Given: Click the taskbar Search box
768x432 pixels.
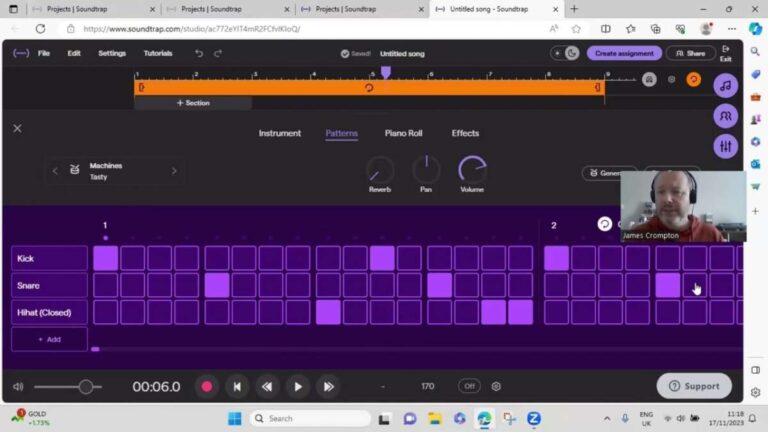Looking at the screenshot, I should coord(310,418).
